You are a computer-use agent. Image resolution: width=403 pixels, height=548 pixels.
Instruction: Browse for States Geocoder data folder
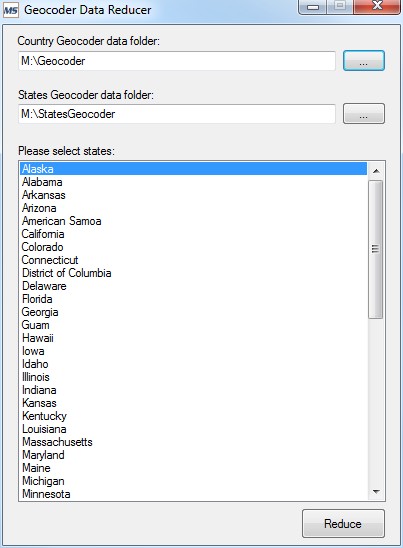[x=364, y=114]
